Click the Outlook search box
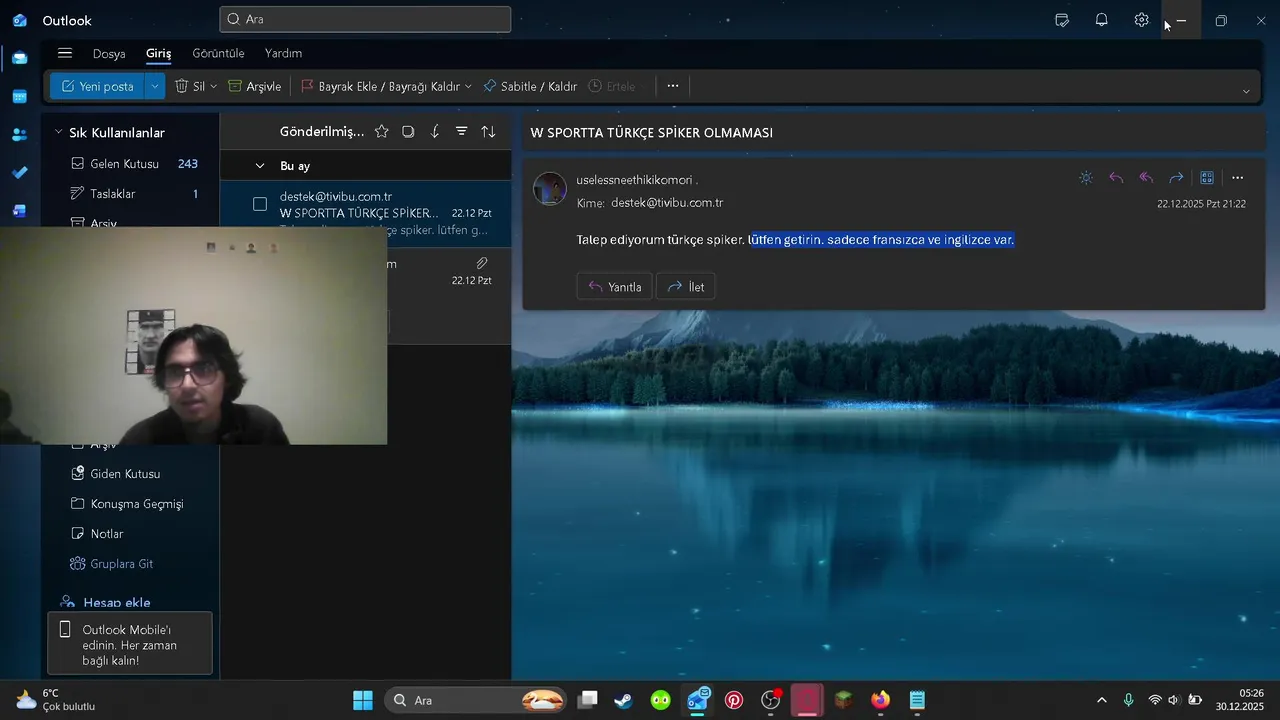This screenshot has width=1280, height=720. coord(365,19)
